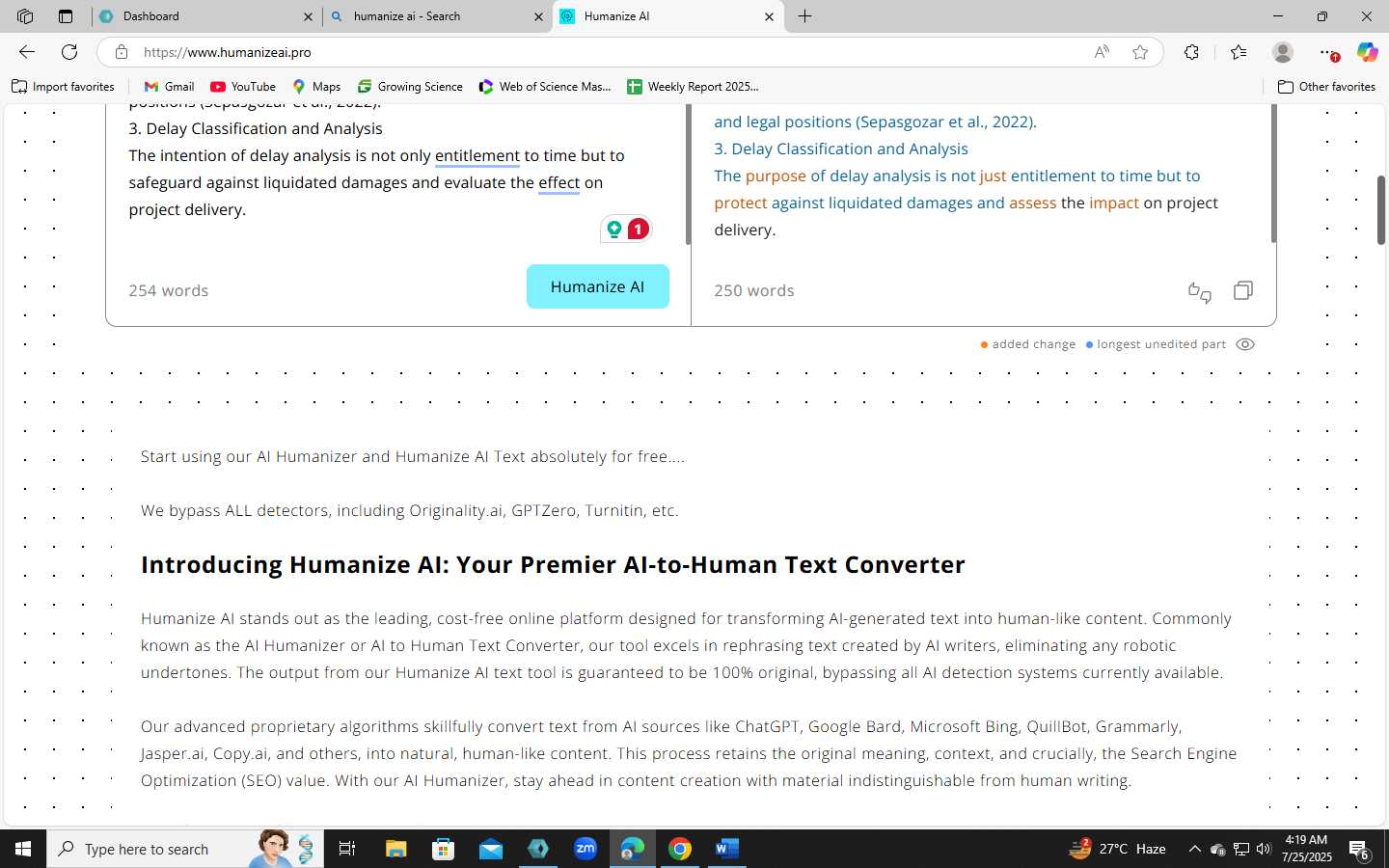Image resolution: width=1389 pixels, height=868 pixels.
Task: Click the underlined word entitlement
Action: click(x=477, y=155)
